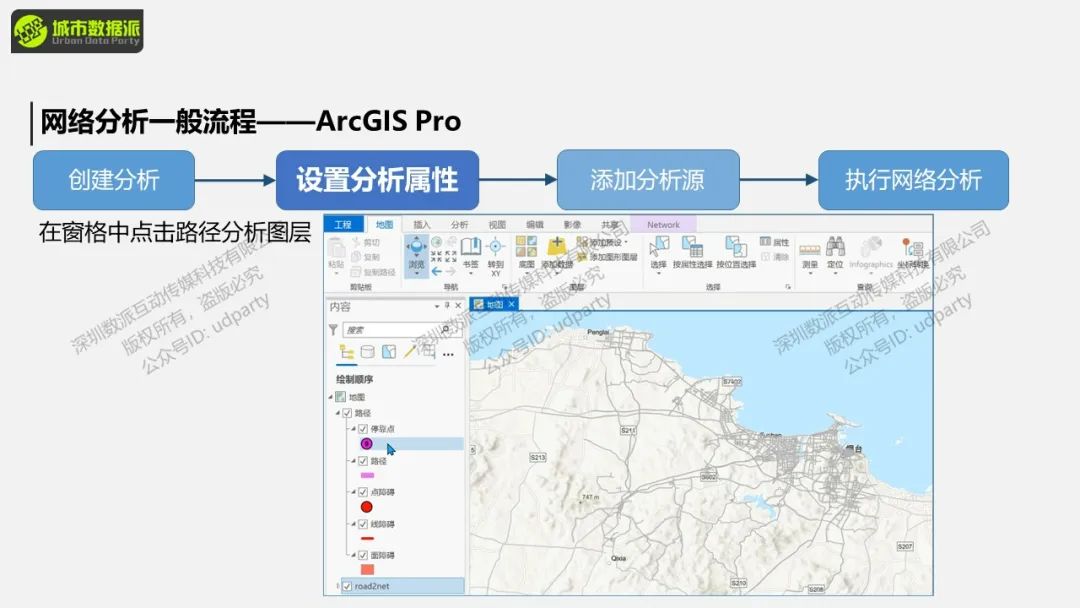Click the 定位 (Locate) binoculars icon
Image resolution: width=1080 pixels, height=608 pixels.
[x=835, y=246]
